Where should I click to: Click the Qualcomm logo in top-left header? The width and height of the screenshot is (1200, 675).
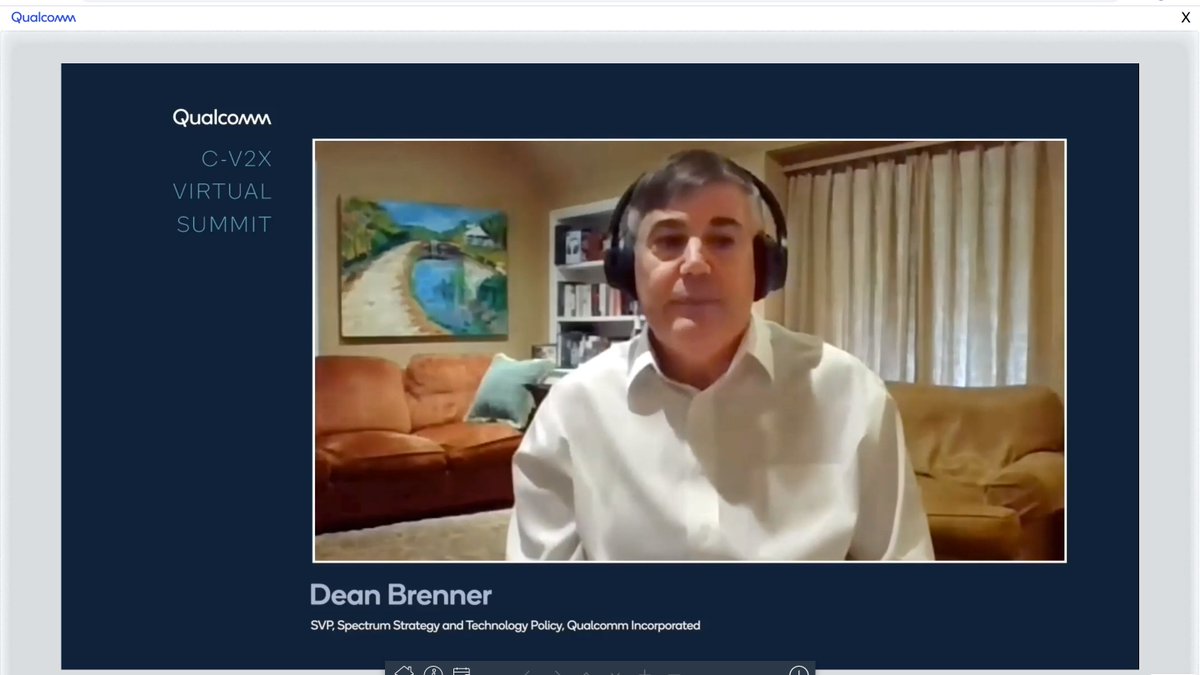click(43, 17)
